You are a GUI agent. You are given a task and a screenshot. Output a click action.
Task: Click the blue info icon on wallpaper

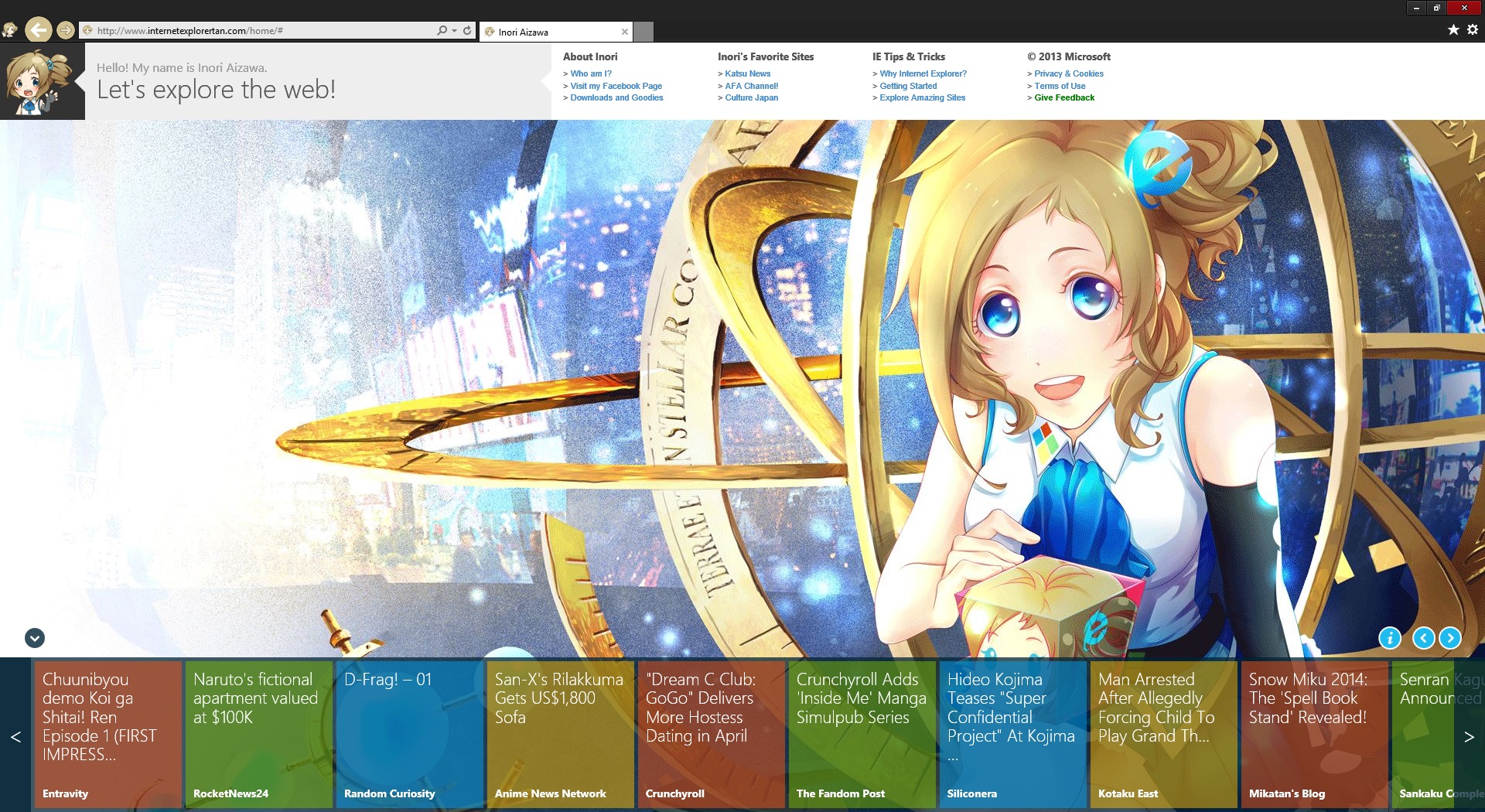tap(1389, 638)
